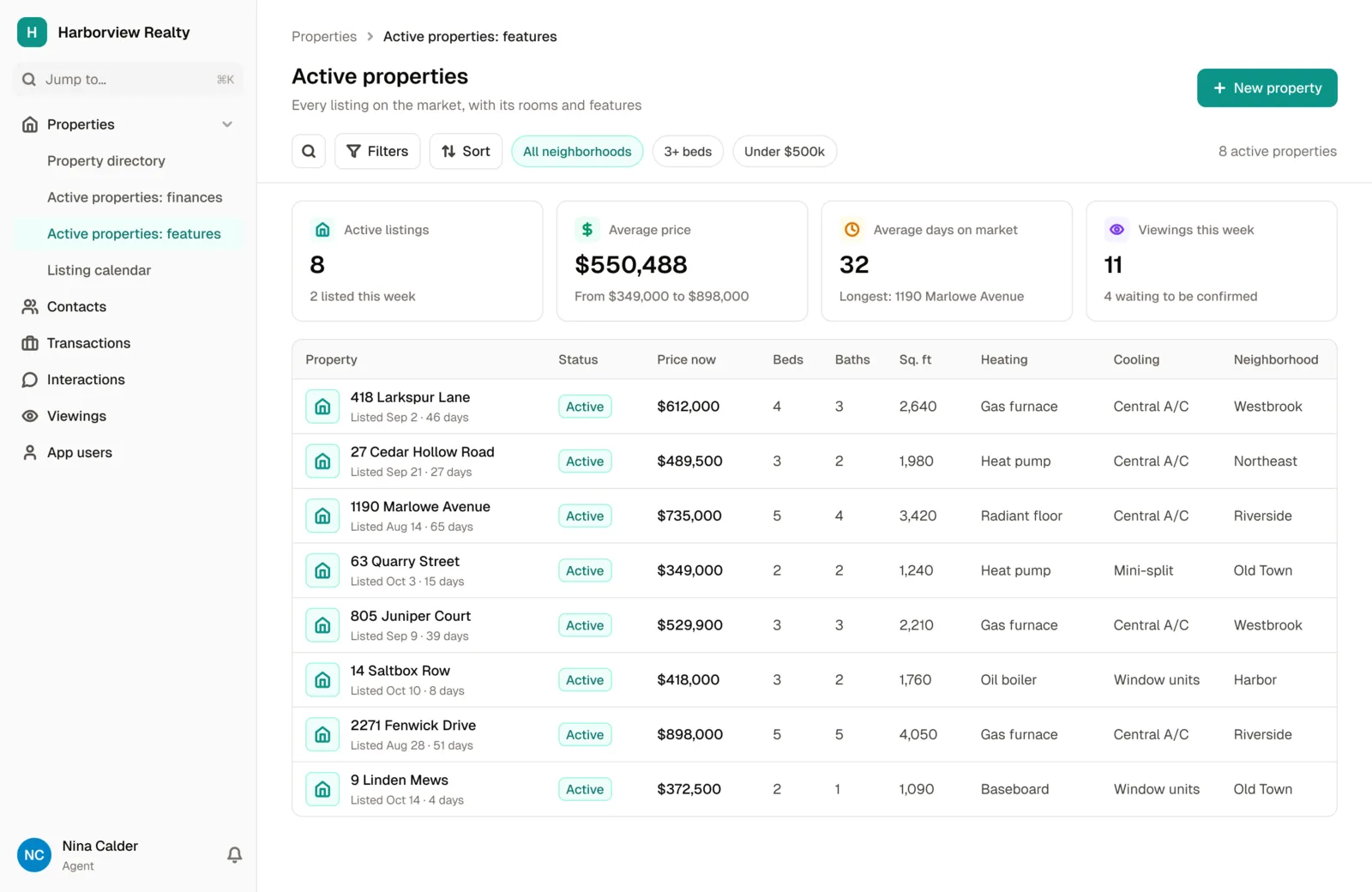
Task: Click the Neighborhood column header
Action: click(x=1276, y=359)
